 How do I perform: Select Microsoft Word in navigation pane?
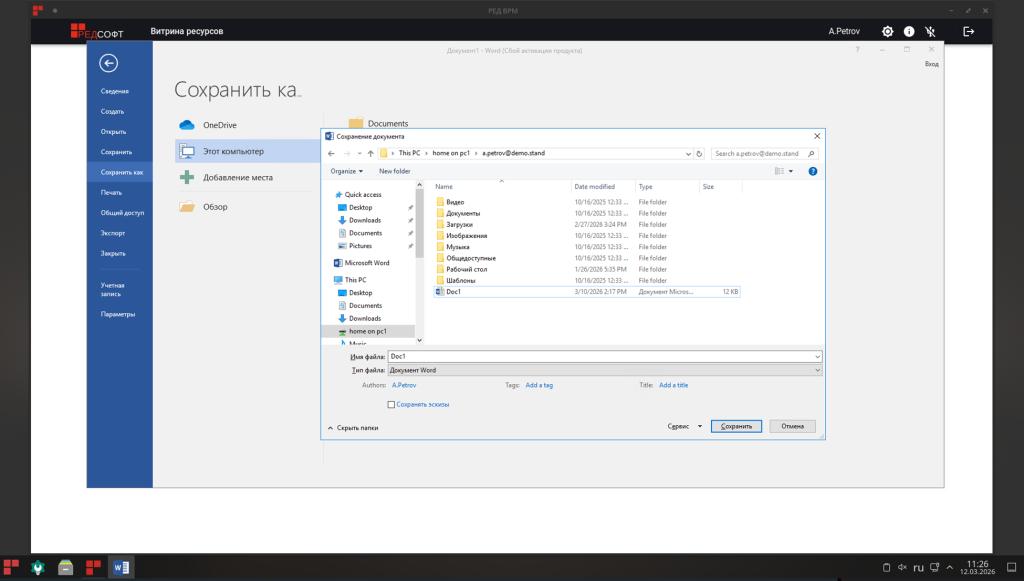367,263
